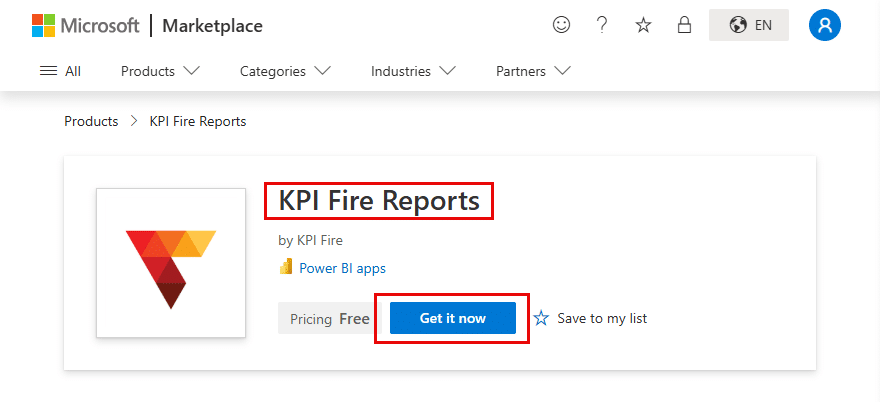The width and height of the screenshot is (880, 402).
Task: Click the Microsoft logo
Action: point(85,26)
